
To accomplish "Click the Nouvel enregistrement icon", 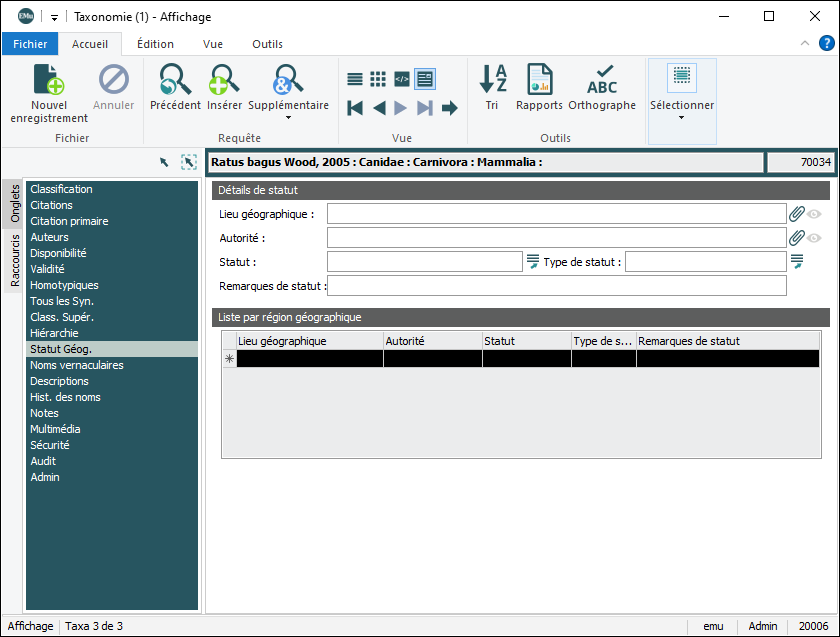I will [x=49, y=80].
